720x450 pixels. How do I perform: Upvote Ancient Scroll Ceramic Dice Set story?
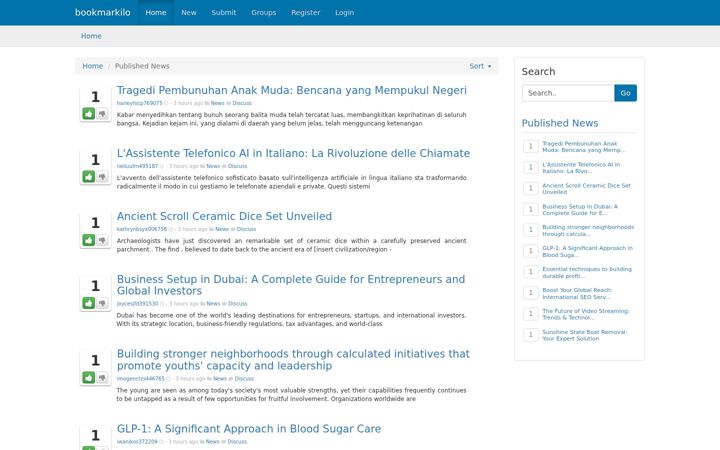(x=89, y=240)
